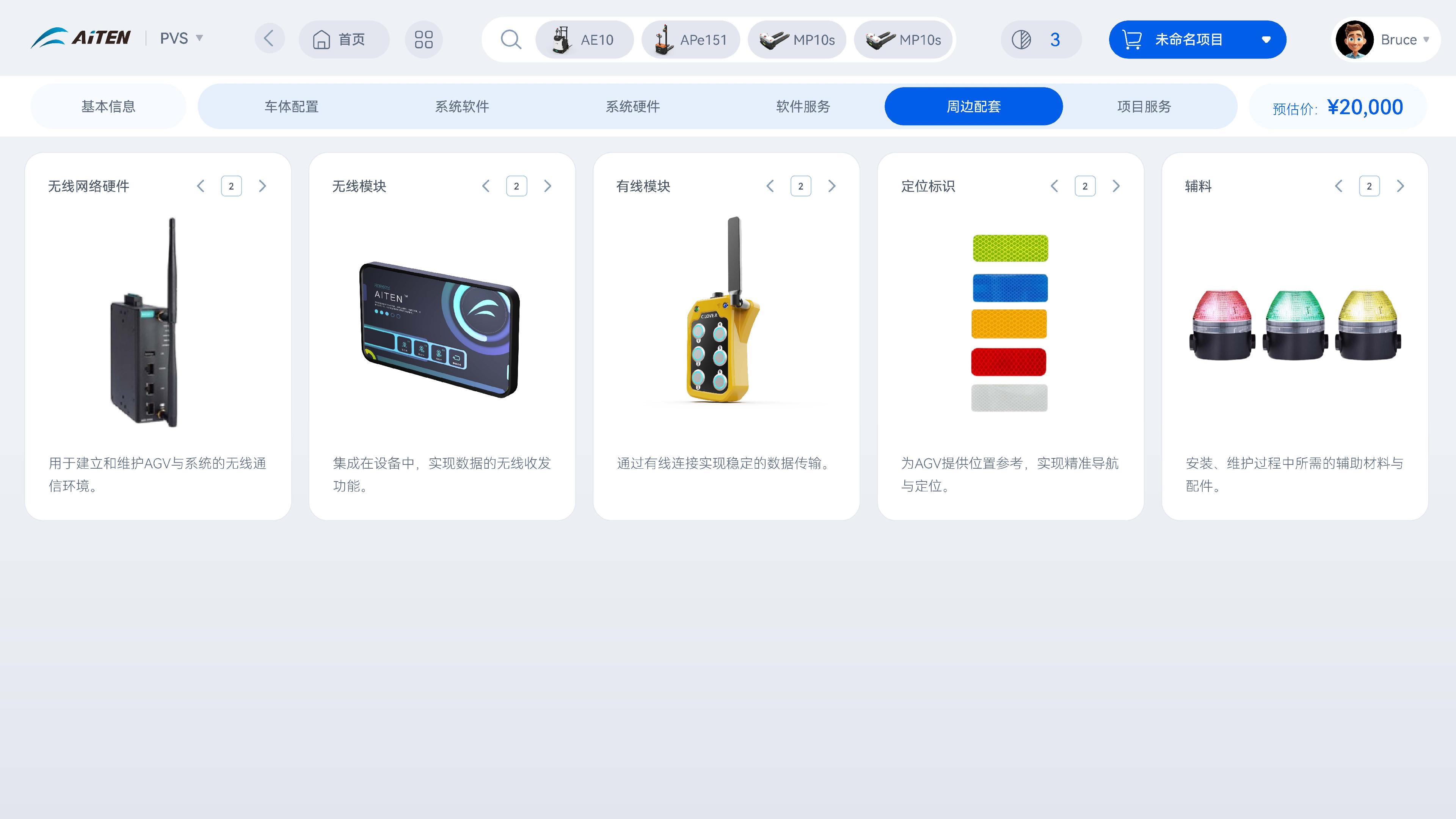Switch to the 系统硬件 tab
The height and width of the screenshot is (819, 1456).
coord(632,106)
